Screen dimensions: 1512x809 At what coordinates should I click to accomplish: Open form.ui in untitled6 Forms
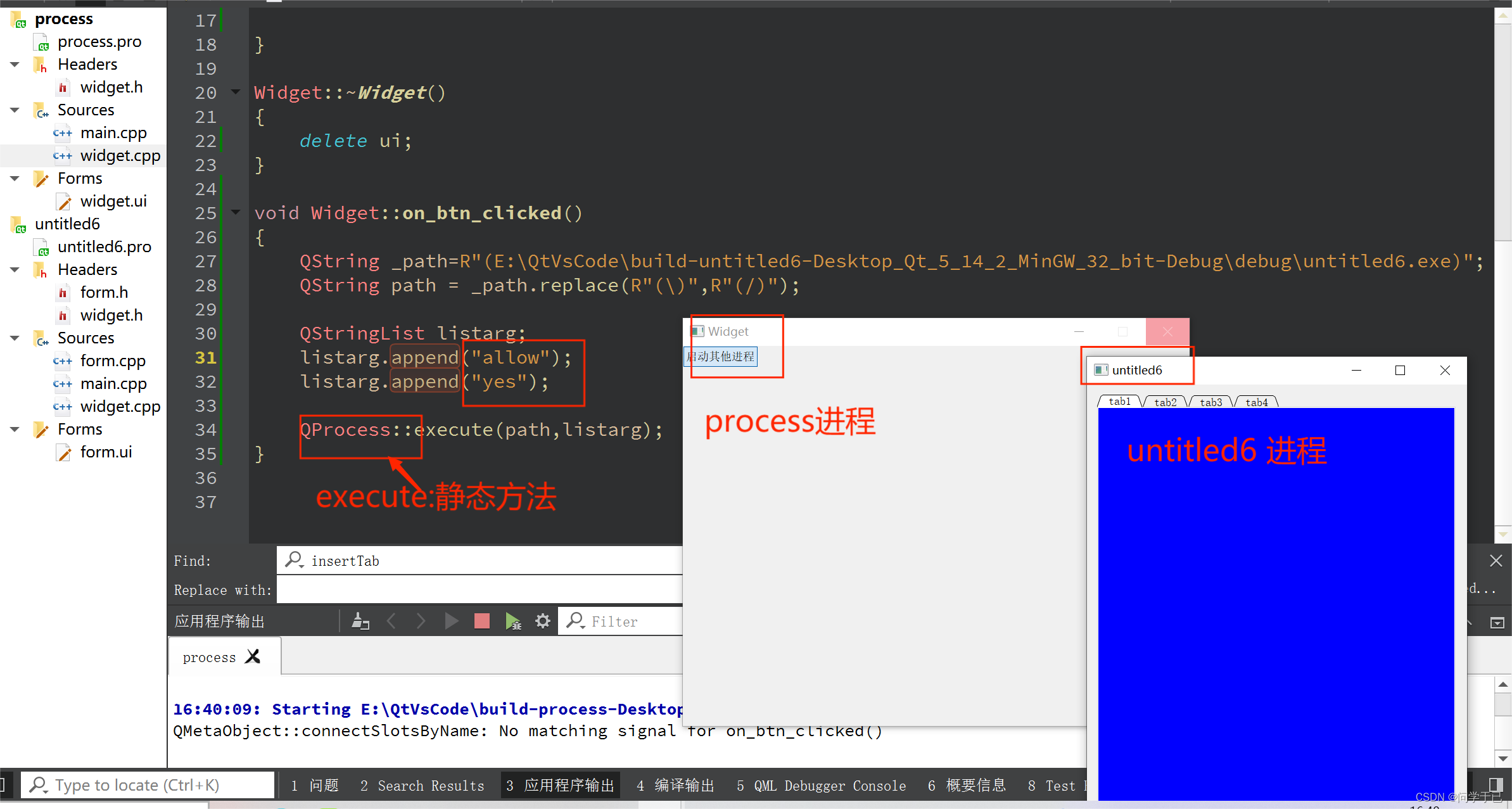(106, 452)
